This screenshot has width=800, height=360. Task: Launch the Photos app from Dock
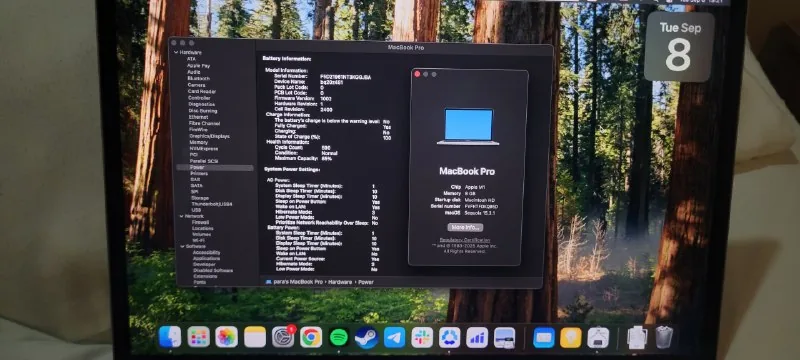[227, 337]
